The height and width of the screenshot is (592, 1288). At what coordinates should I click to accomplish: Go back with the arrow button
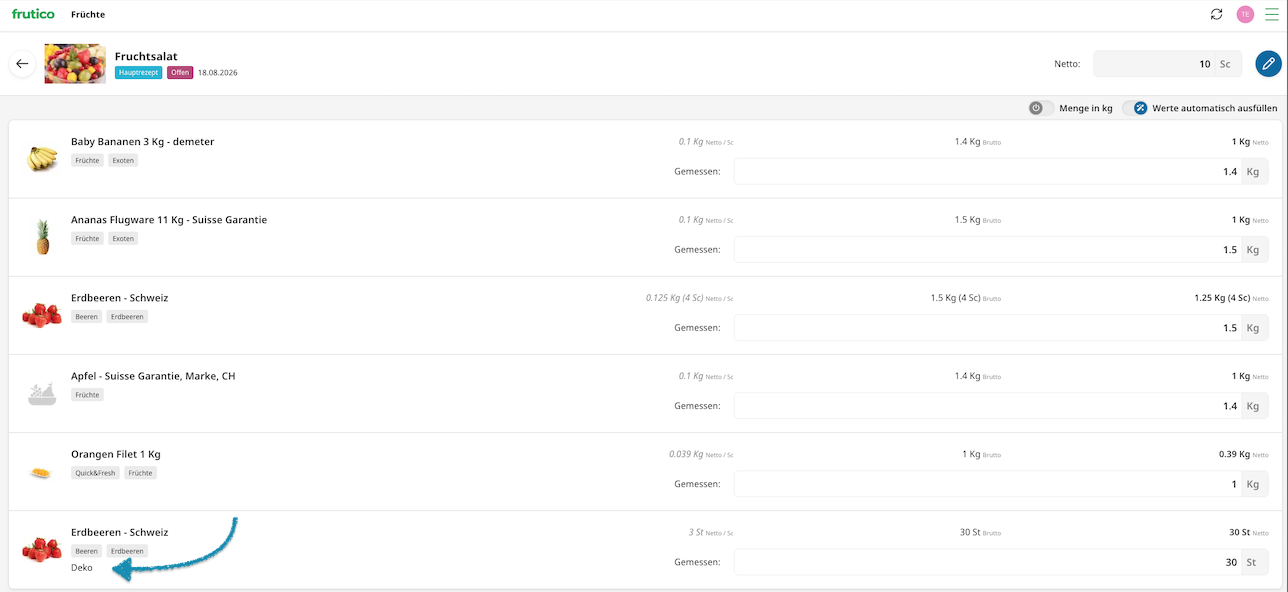[22, 64]
